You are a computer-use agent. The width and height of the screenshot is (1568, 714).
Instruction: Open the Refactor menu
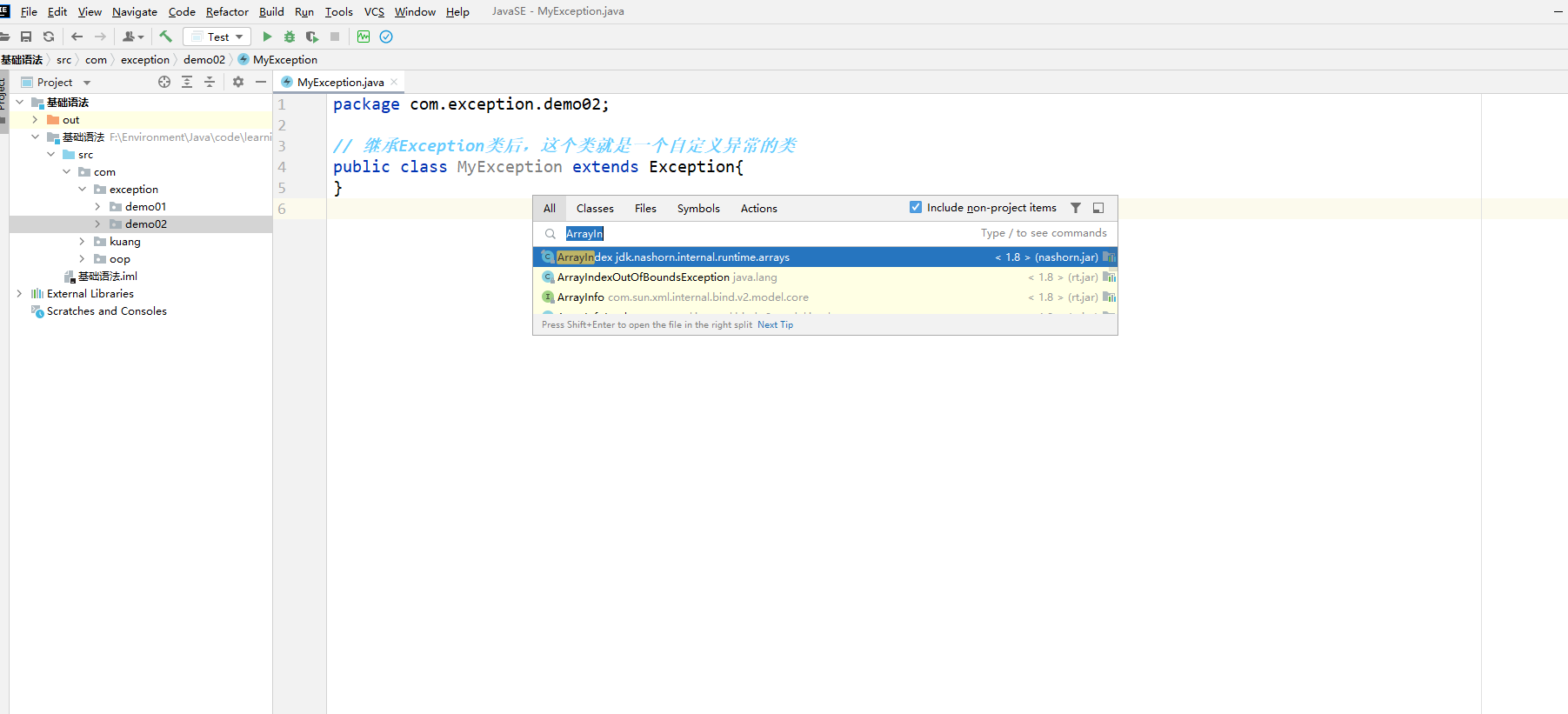point(227,11)
